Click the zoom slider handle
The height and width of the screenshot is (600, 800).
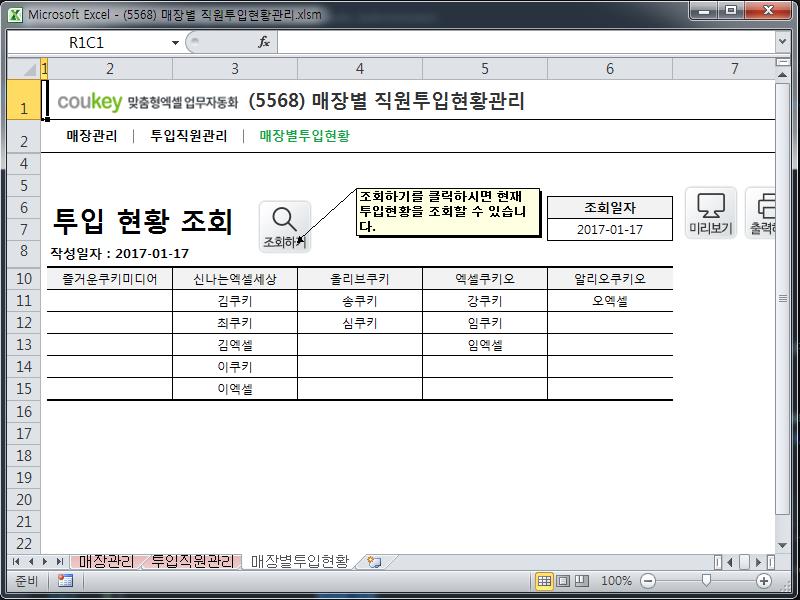coord(706,580)
